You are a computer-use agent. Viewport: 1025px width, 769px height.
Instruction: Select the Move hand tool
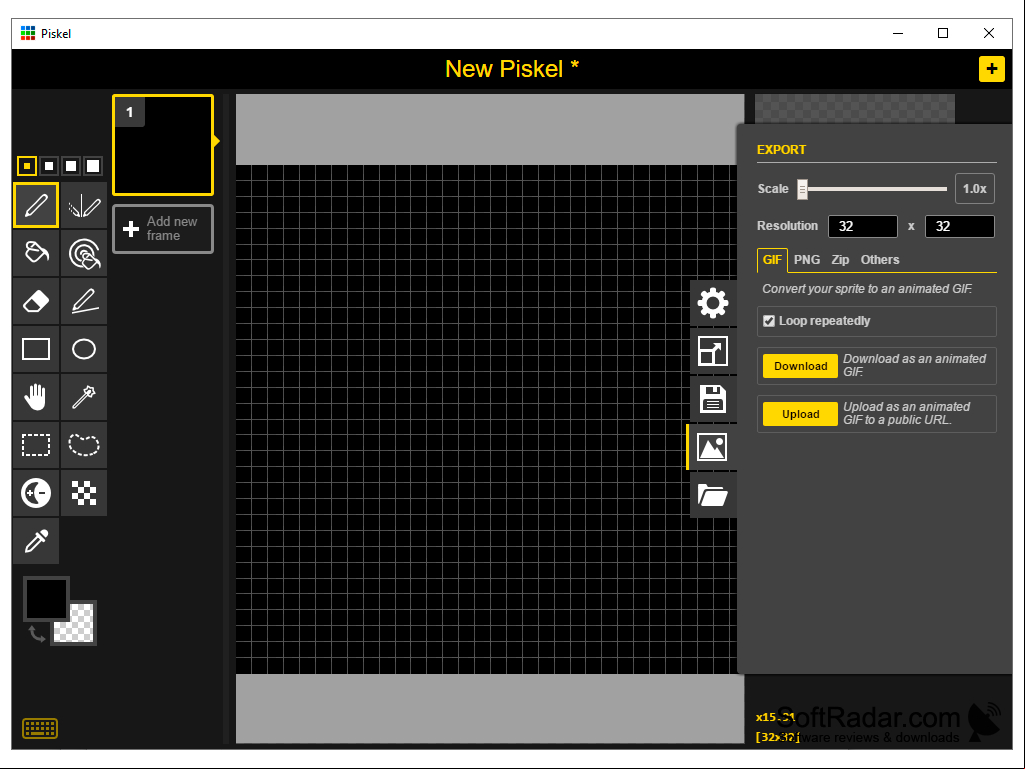coord(36,397)
